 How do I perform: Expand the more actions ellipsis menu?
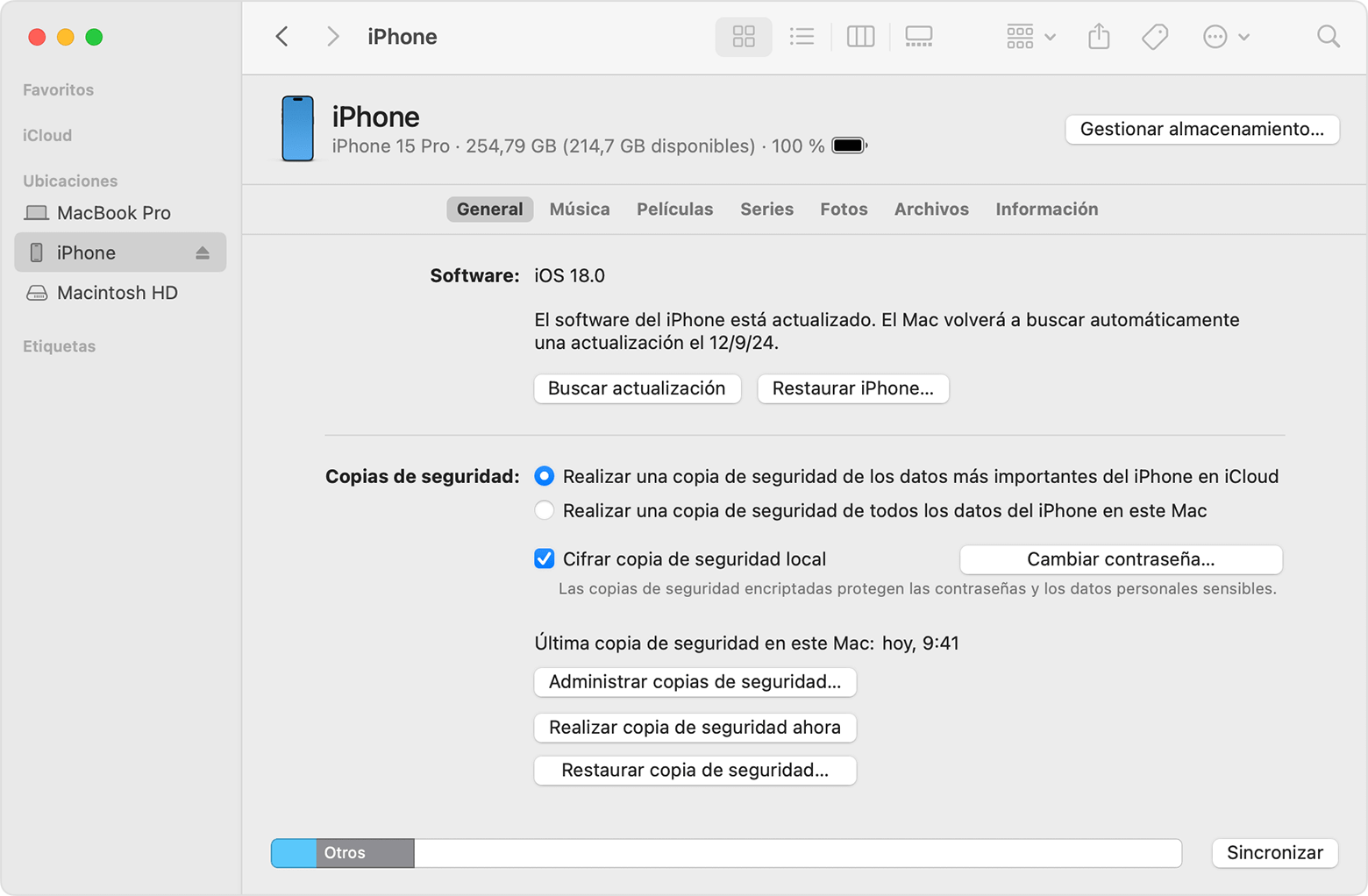coord(1225,37)
